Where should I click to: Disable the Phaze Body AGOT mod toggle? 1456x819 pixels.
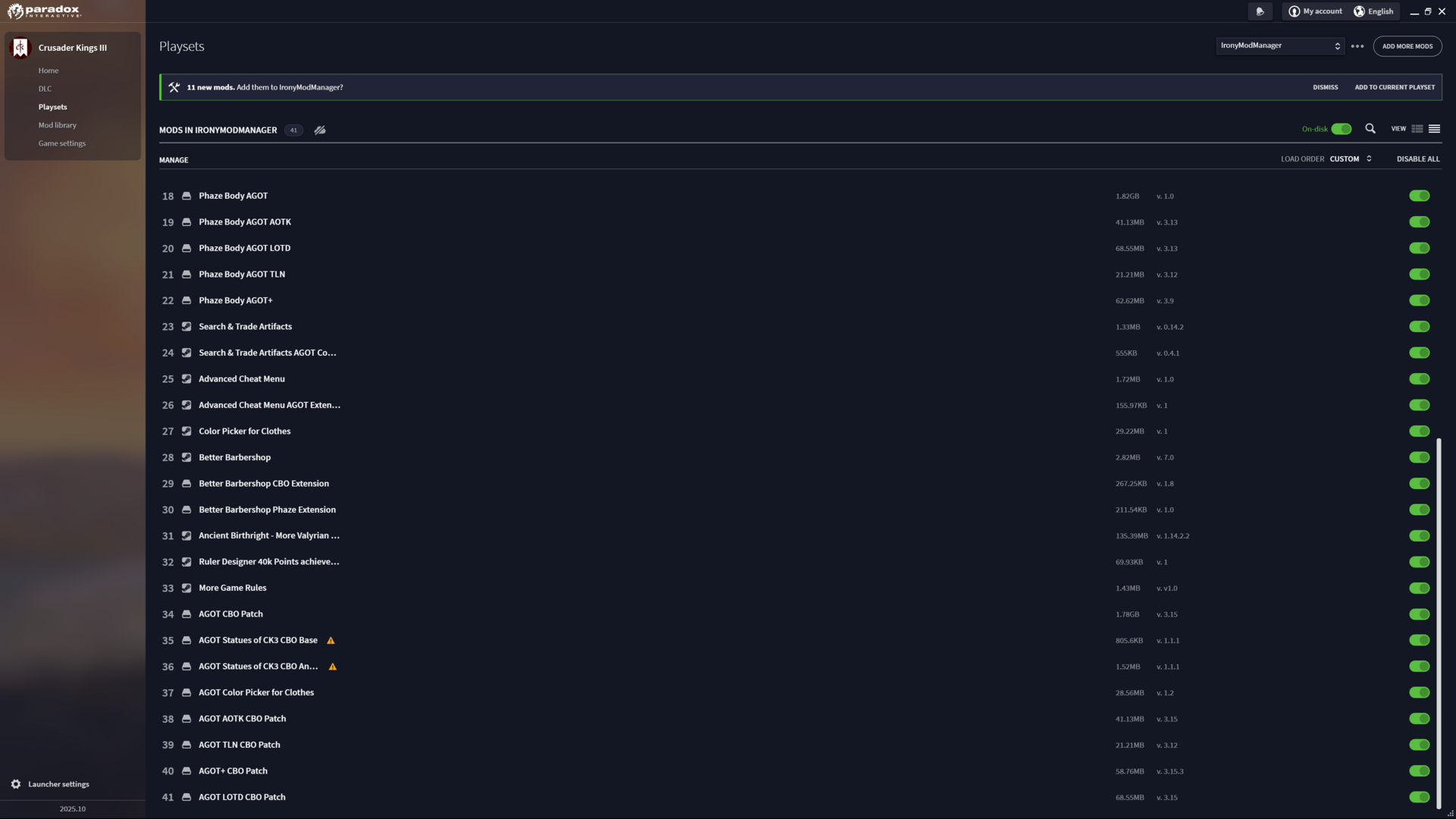pos(1420,196)
